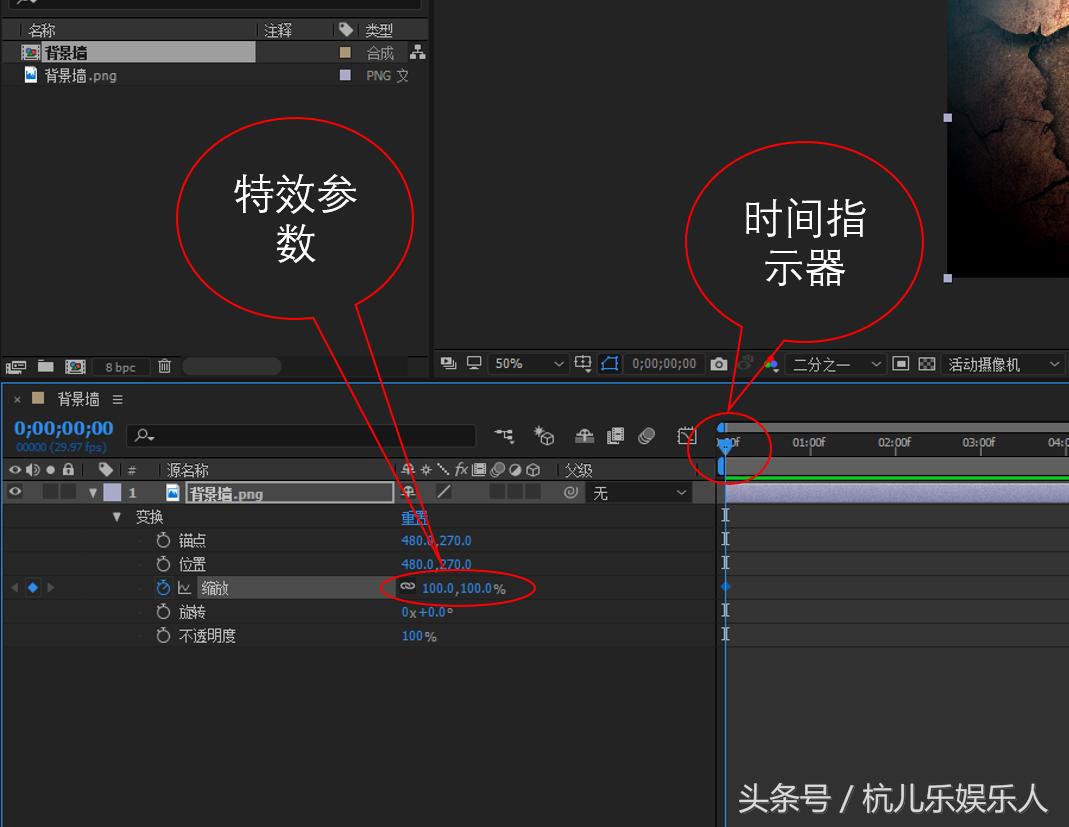Enable motion blur for the composition
The width and height of the screenshot is (1069, 827).
tap(647, 436)
